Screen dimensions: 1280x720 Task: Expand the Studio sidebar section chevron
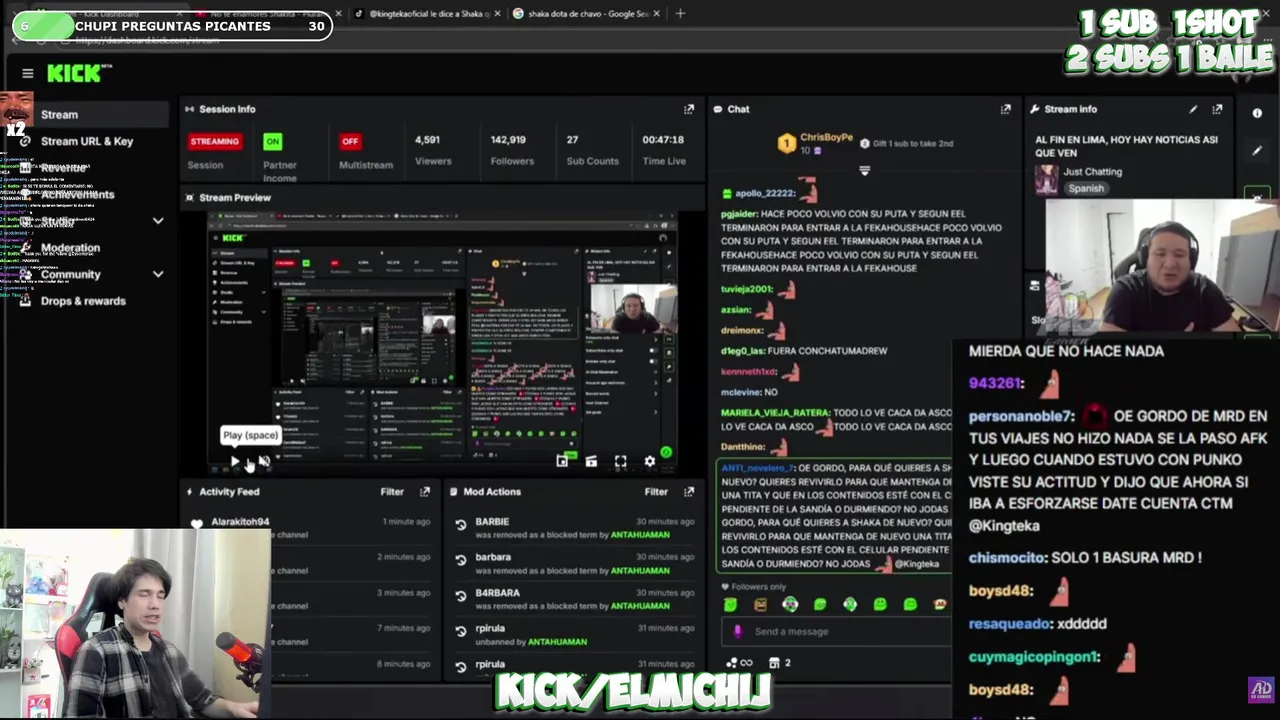click(x=158, y=221)
